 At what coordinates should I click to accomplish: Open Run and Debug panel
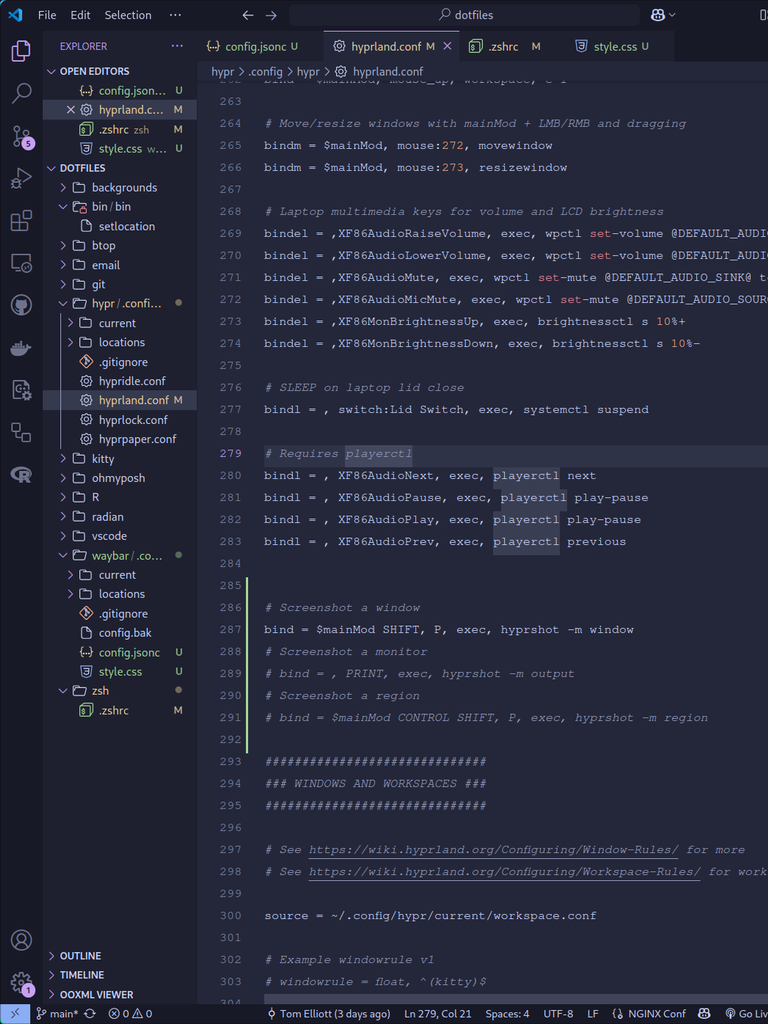click(x=21, y=179)
